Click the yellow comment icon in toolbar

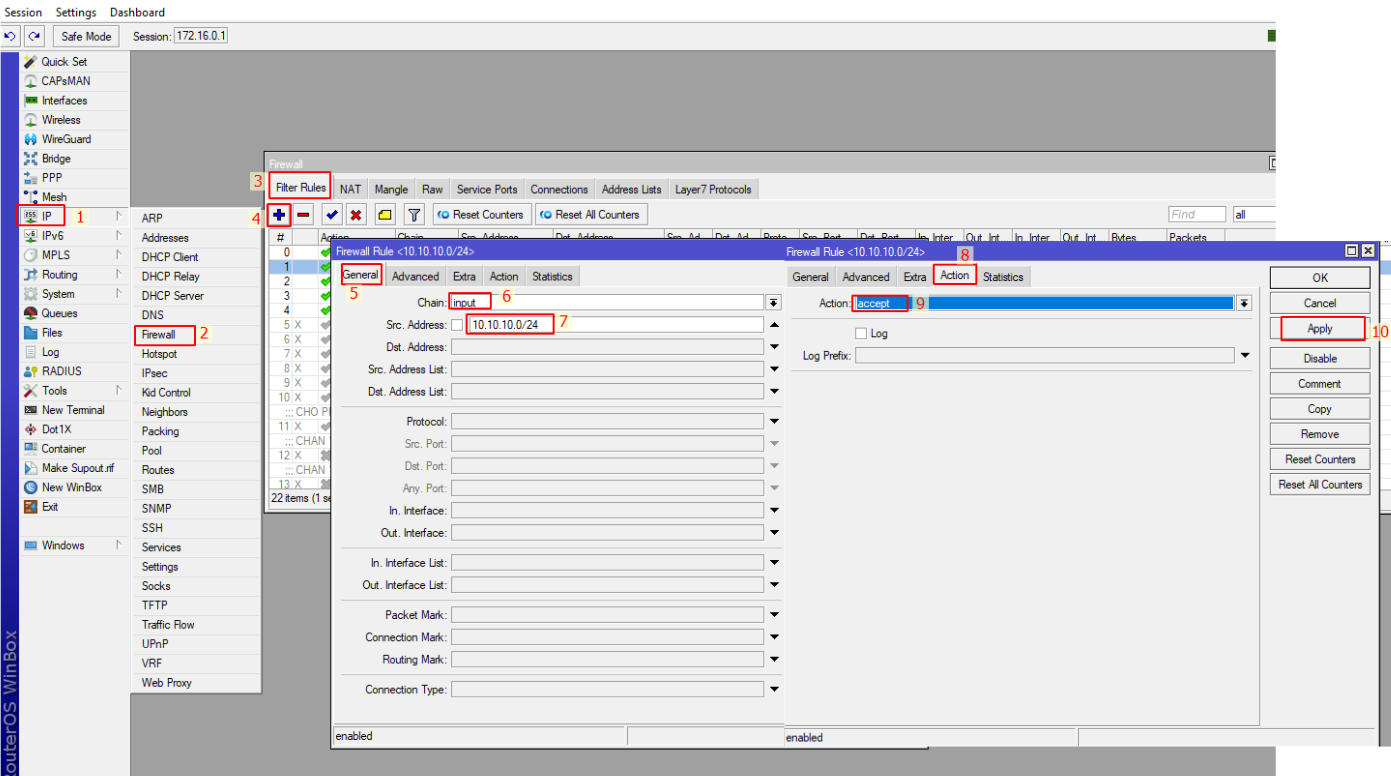(x=385, y=215)
